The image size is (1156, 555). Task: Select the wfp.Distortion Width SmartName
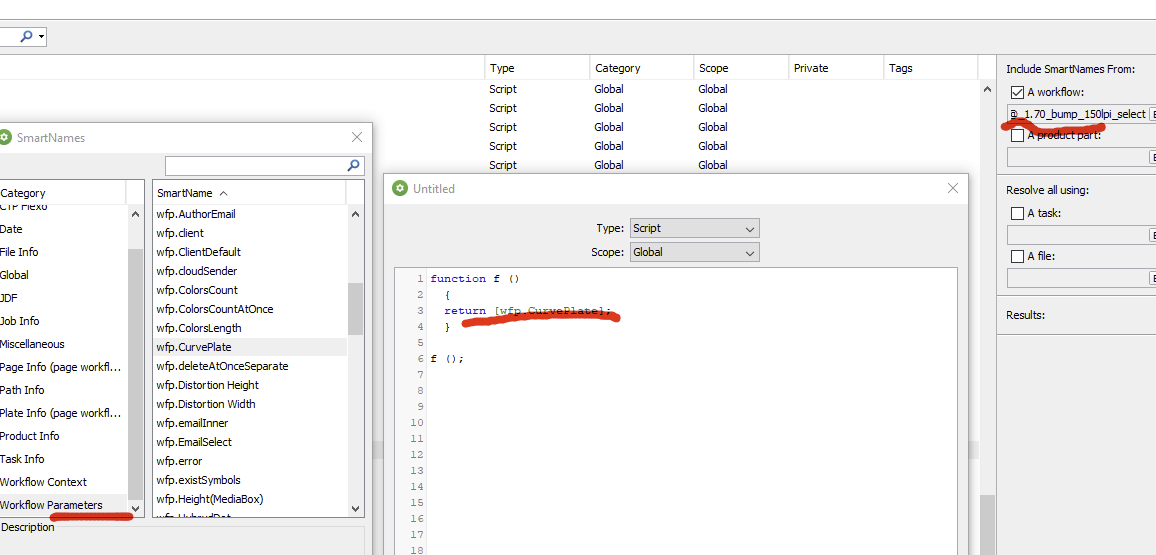pyautogui.click(x=250, y=404)
